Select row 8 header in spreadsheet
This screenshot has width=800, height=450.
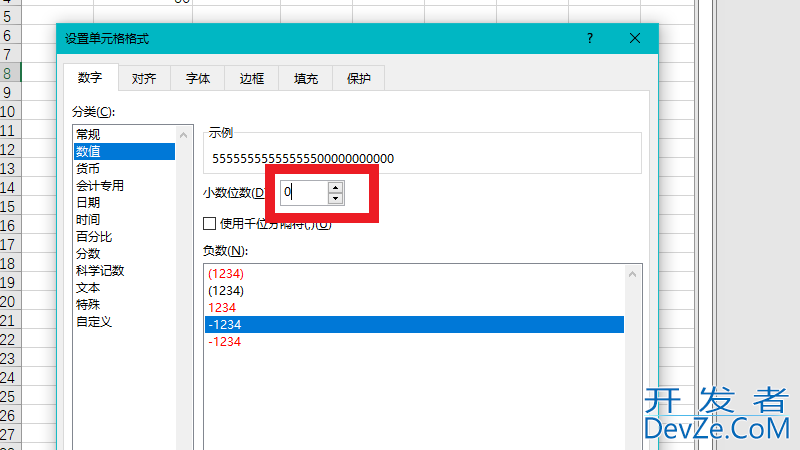[10, 73]
